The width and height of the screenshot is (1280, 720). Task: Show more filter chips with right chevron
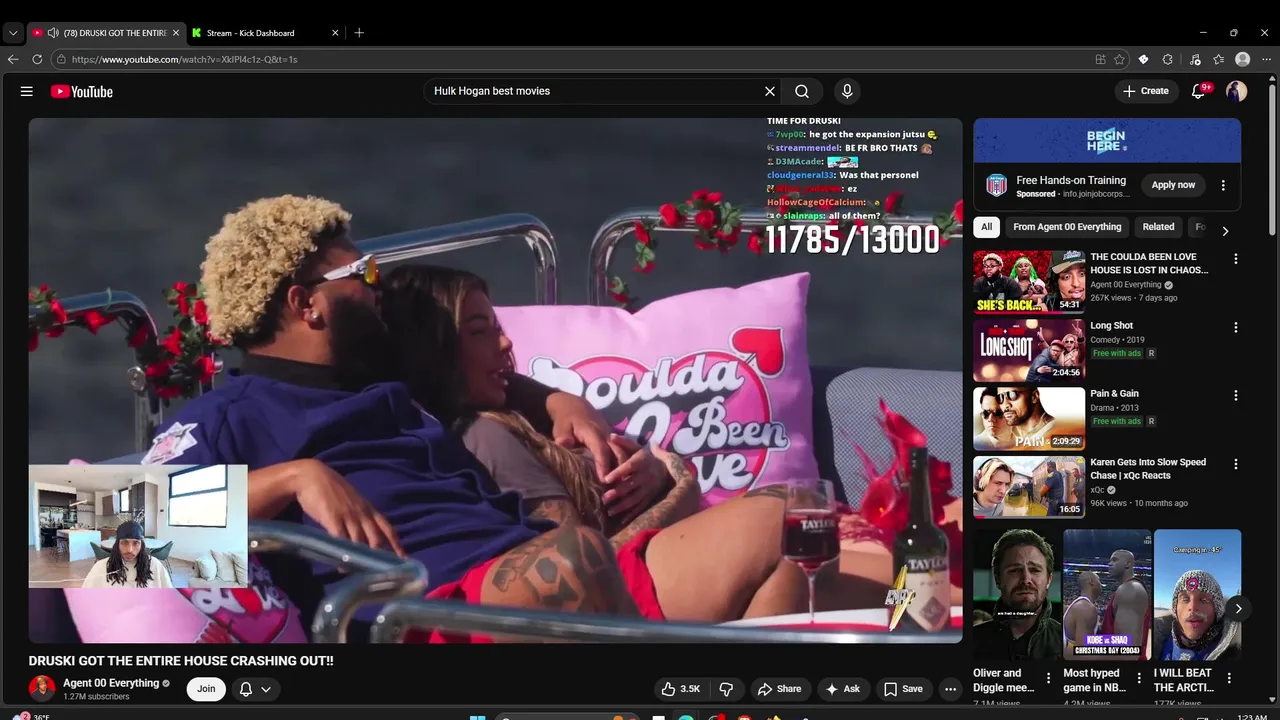point(1225,230)
